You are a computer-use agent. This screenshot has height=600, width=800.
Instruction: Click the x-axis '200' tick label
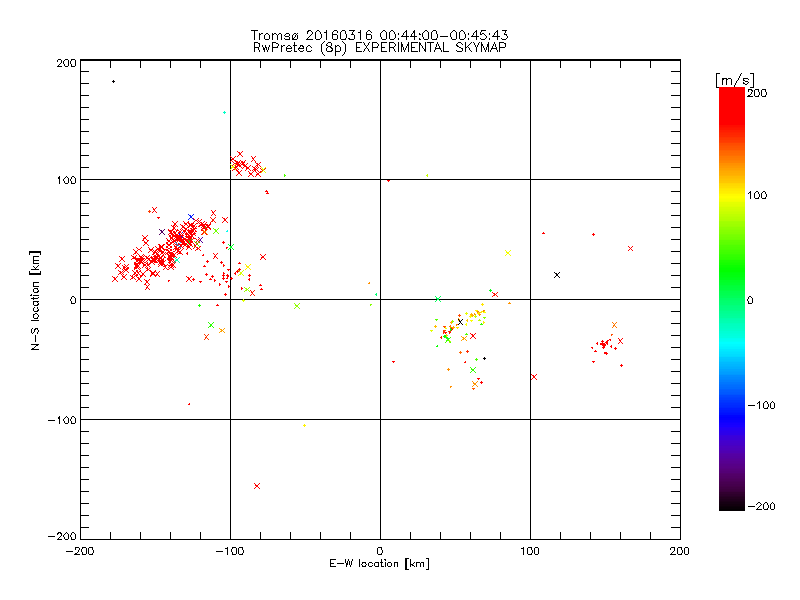(680, 551)
